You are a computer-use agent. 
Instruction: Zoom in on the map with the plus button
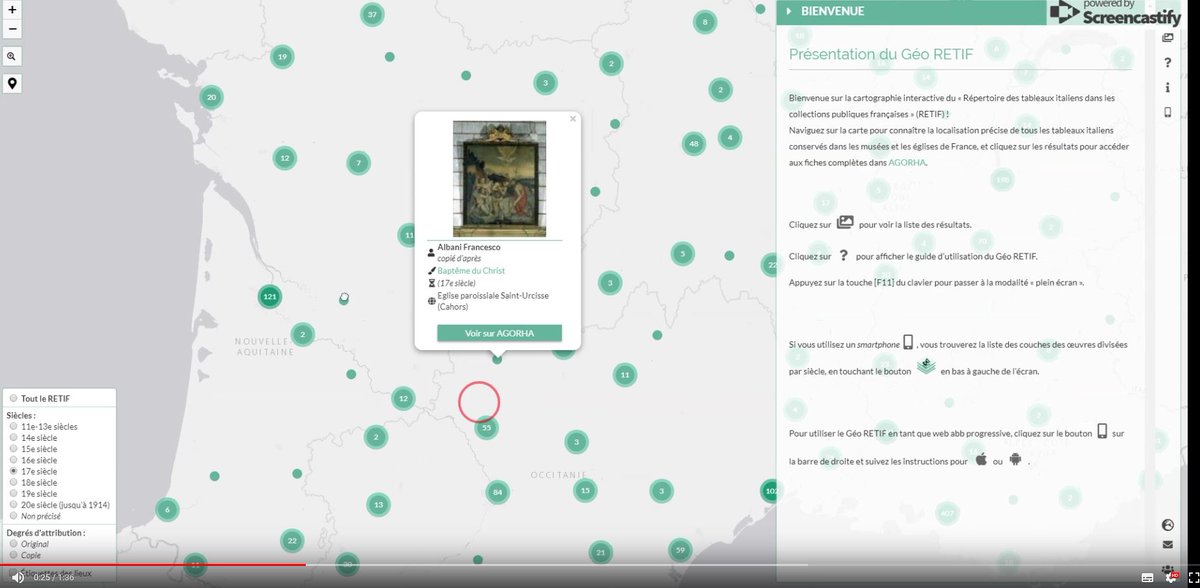[x=12, y=10]
